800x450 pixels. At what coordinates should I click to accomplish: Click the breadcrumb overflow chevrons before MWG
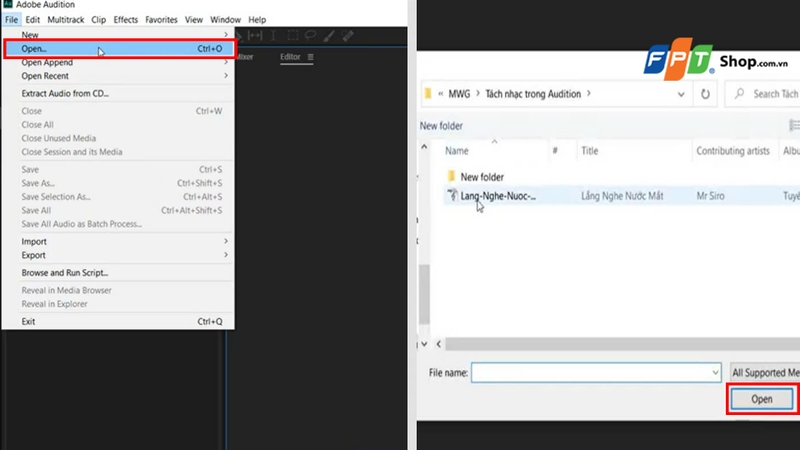441,94
